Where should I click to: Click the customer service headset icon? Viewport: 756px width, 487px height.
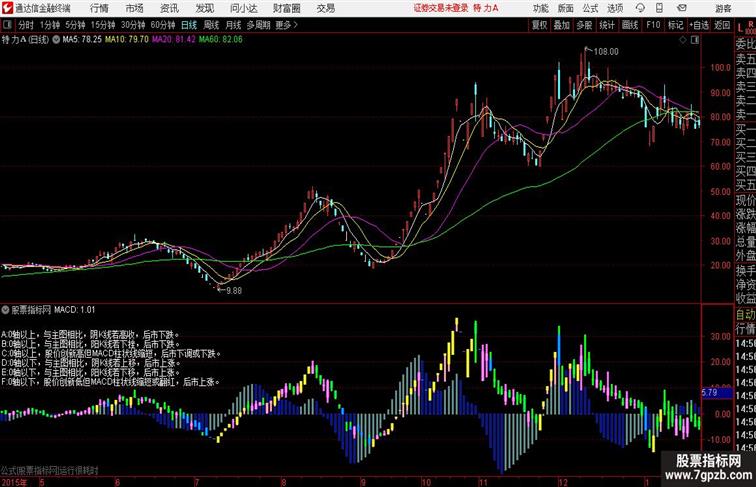(x=640, y=8)
